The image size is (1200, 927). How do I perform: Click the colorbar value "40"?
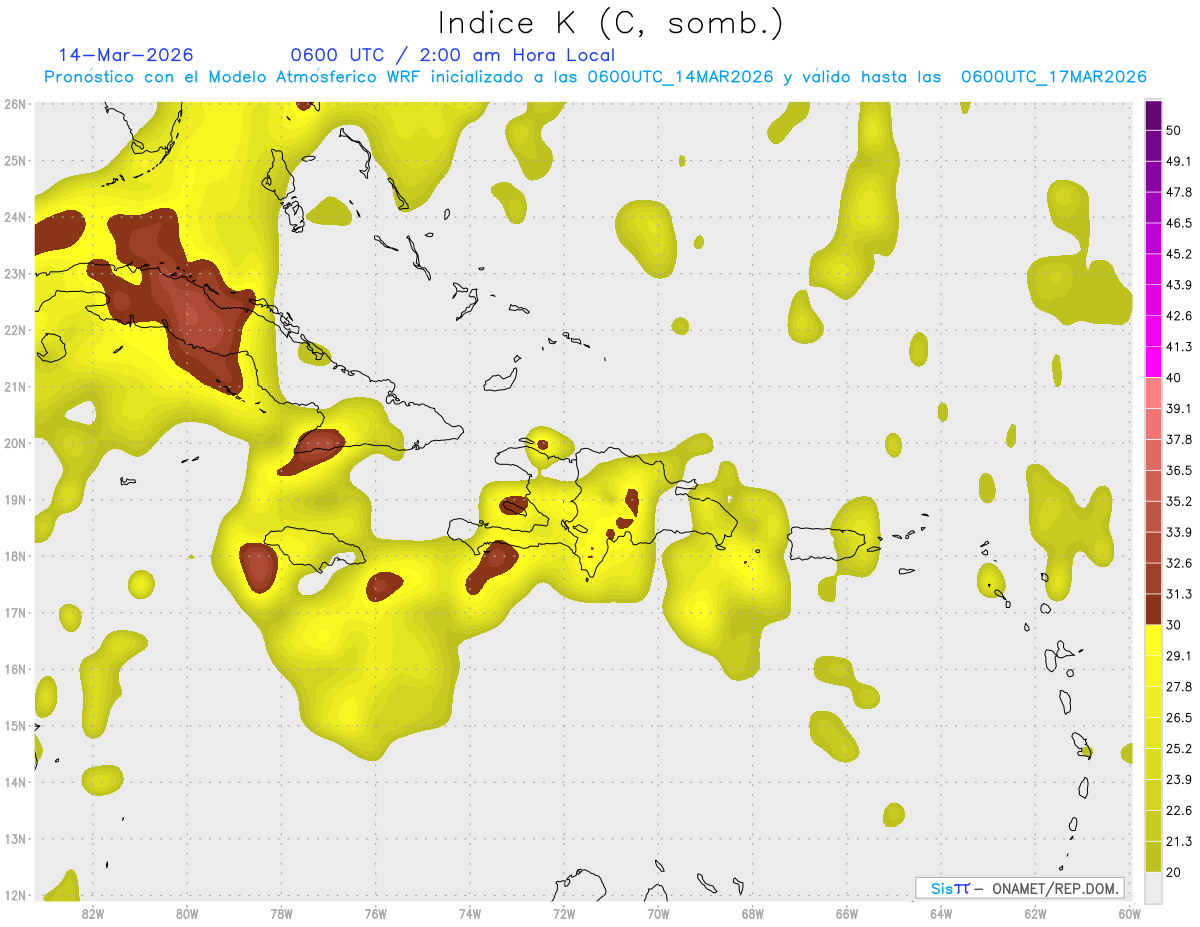[1175, 378]
